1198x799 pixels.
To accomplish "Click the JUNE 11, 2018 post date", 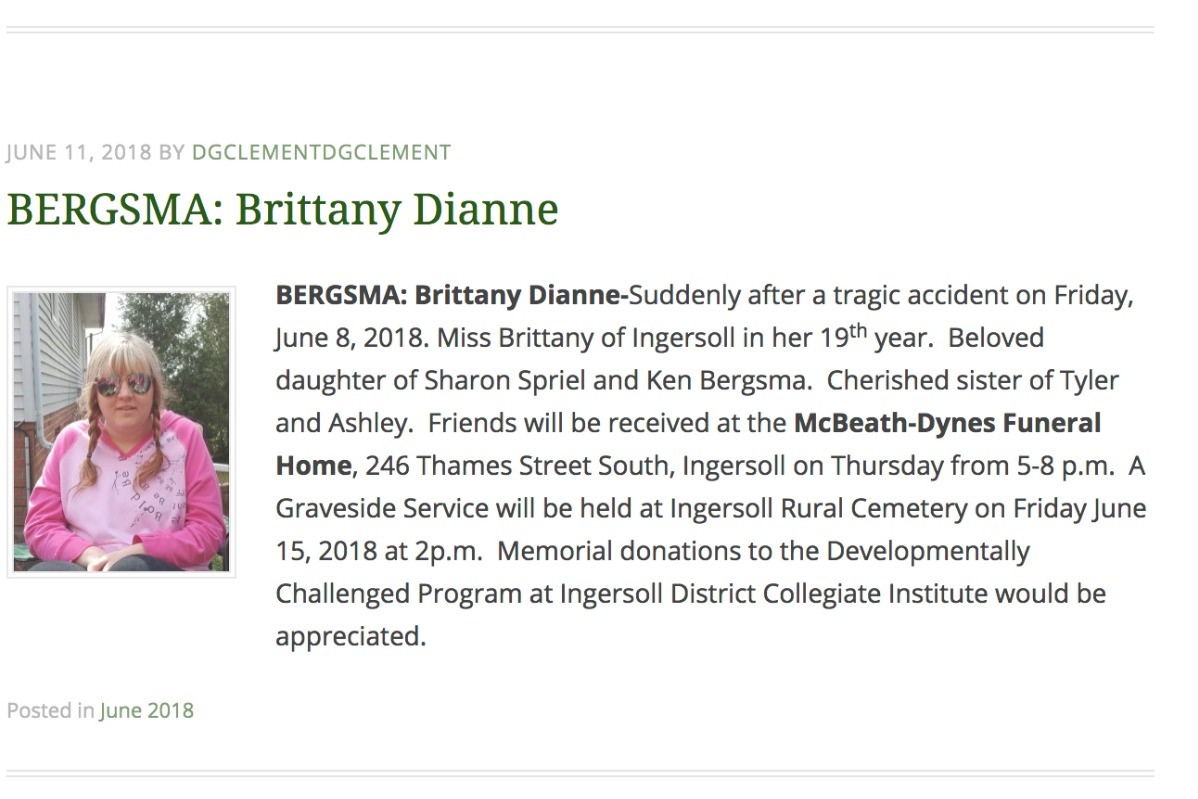I will click(79, 152).
